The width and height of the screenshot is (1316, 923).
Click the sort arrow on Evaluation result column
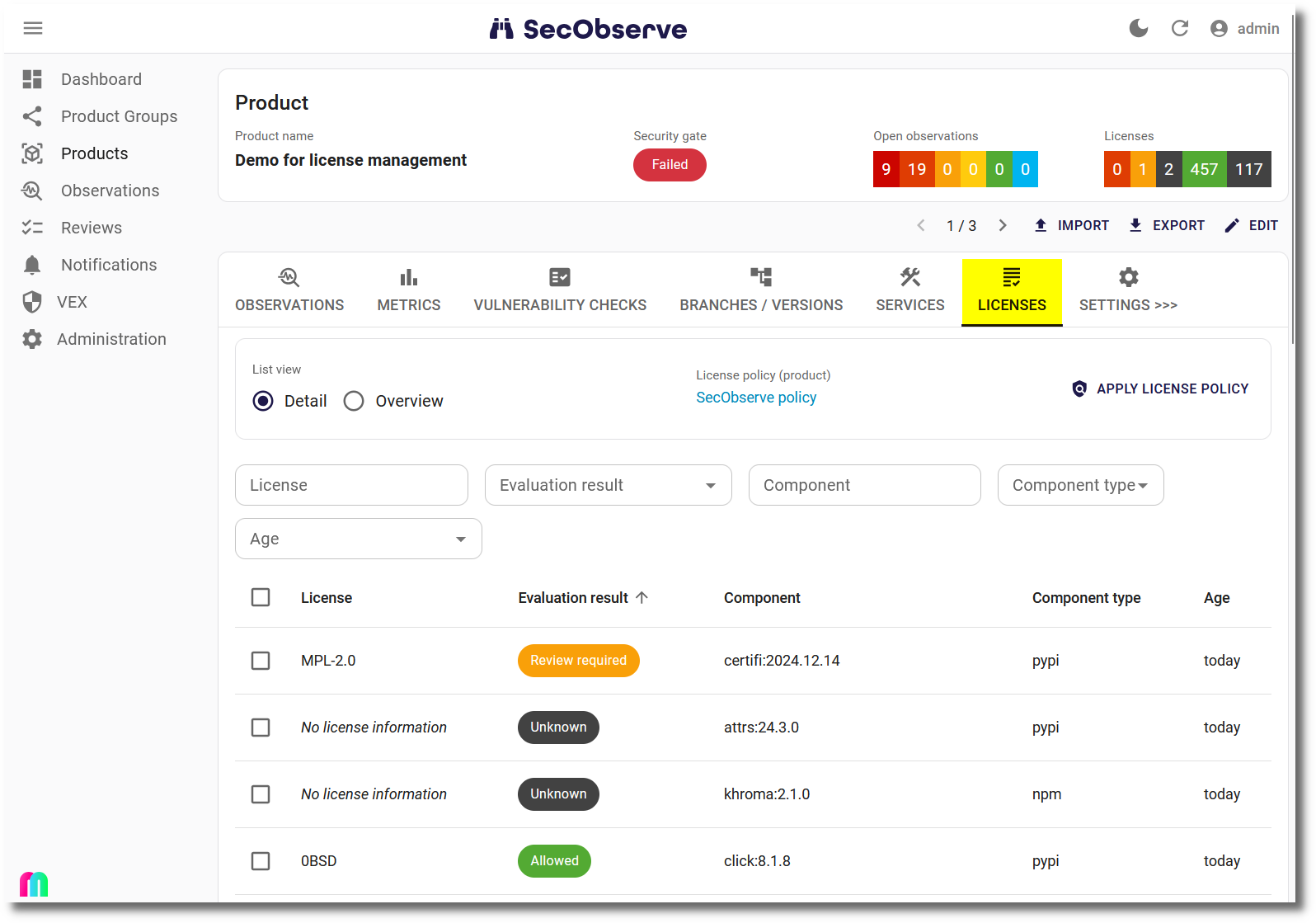(x=642, y=597)
